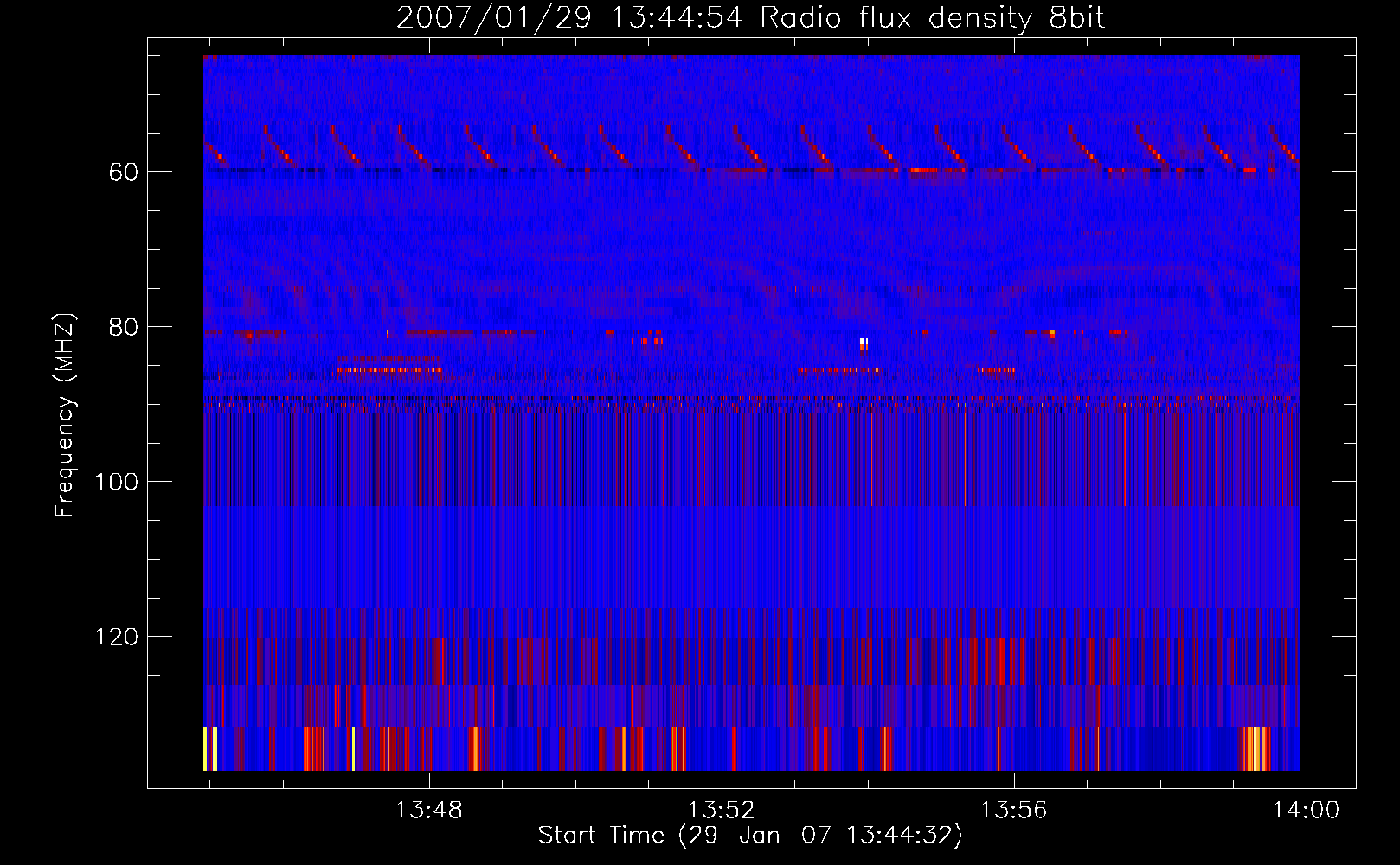Click the 100 frequency tick label
The width and height of the screenshot is (1400, 865).
[116, 482]
